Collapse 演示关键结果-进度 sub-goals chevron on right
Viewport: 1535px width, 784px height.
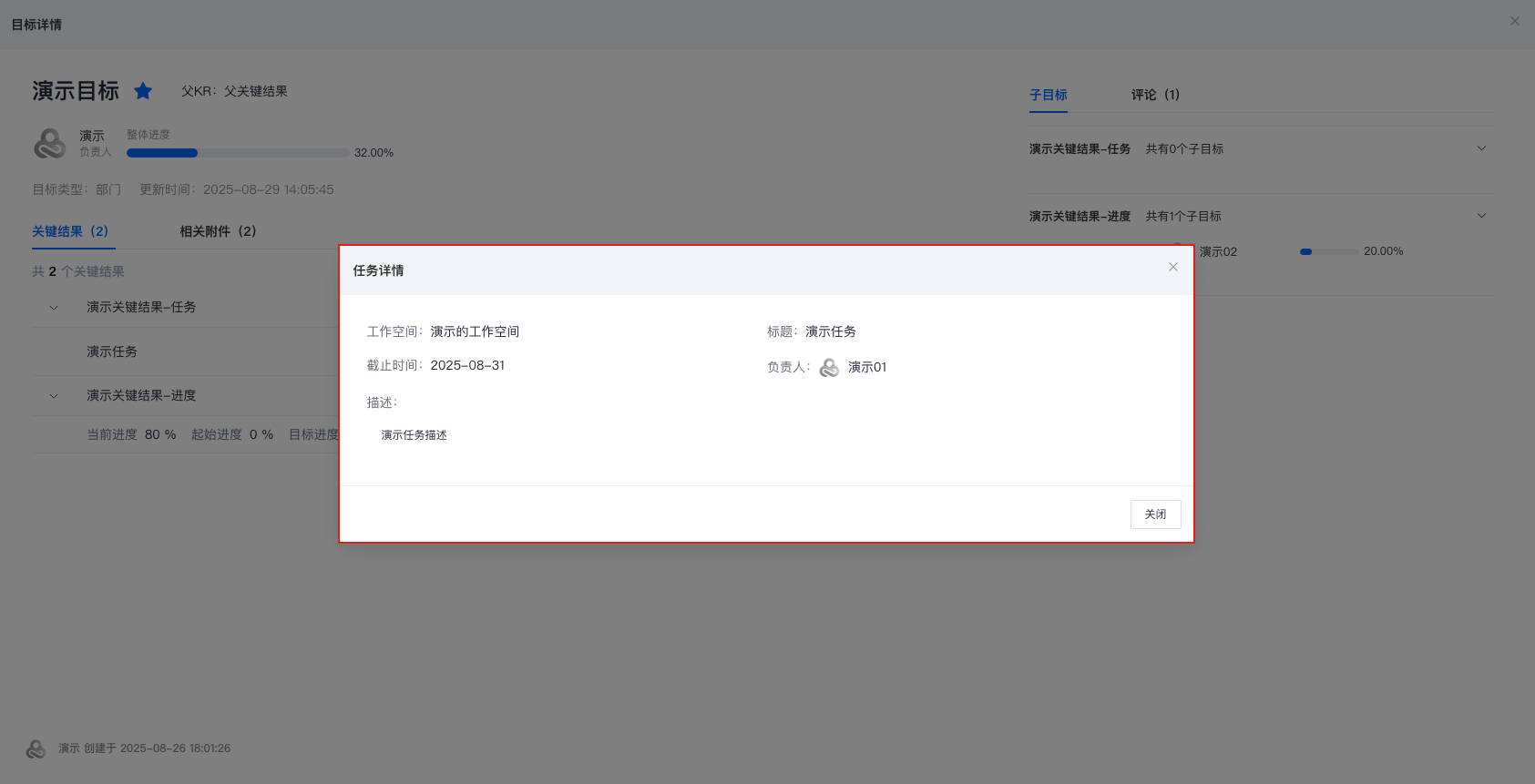click(1481, 216)
